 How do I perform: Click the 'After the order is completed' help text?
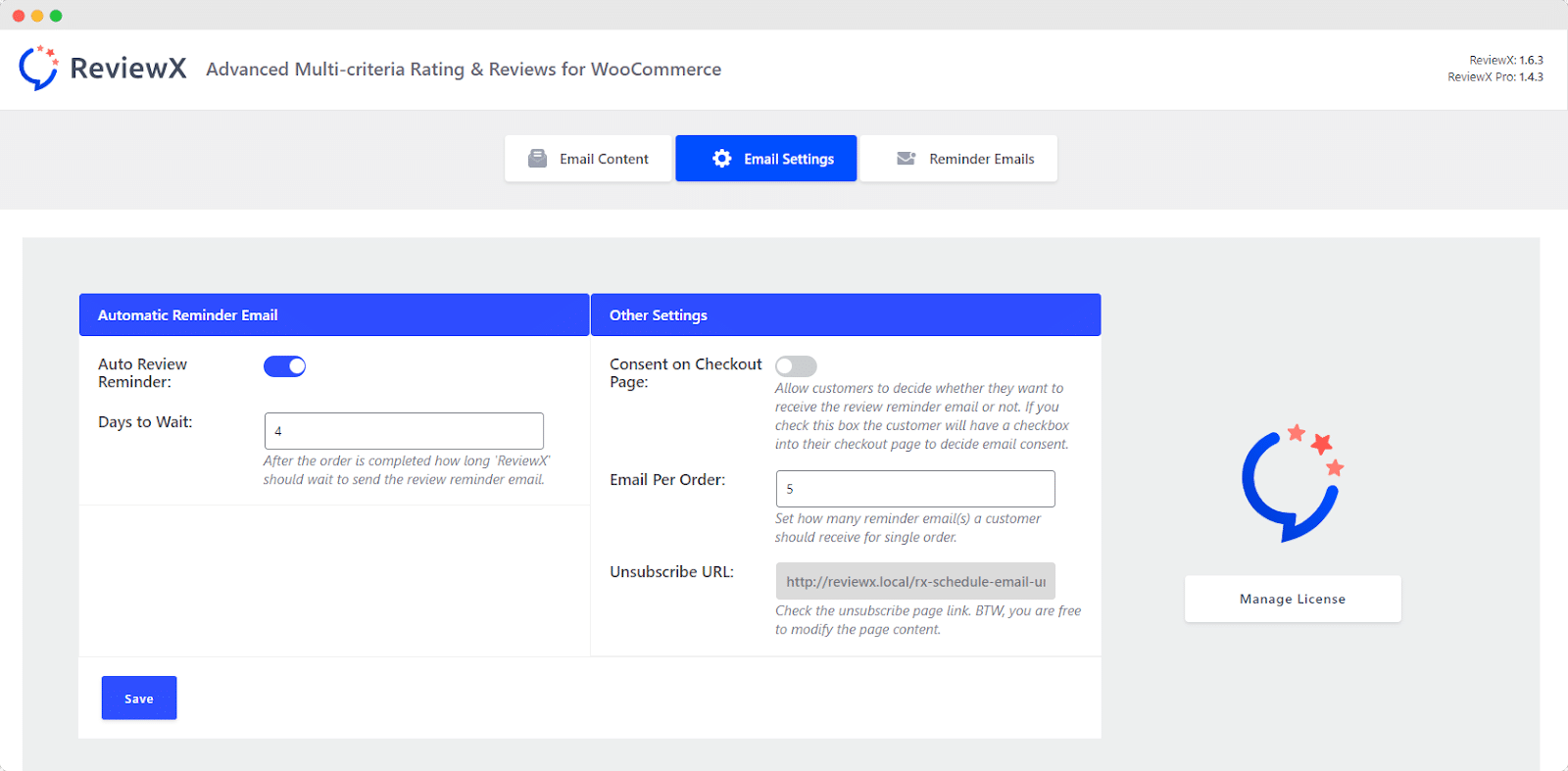(x=407, y=470)
